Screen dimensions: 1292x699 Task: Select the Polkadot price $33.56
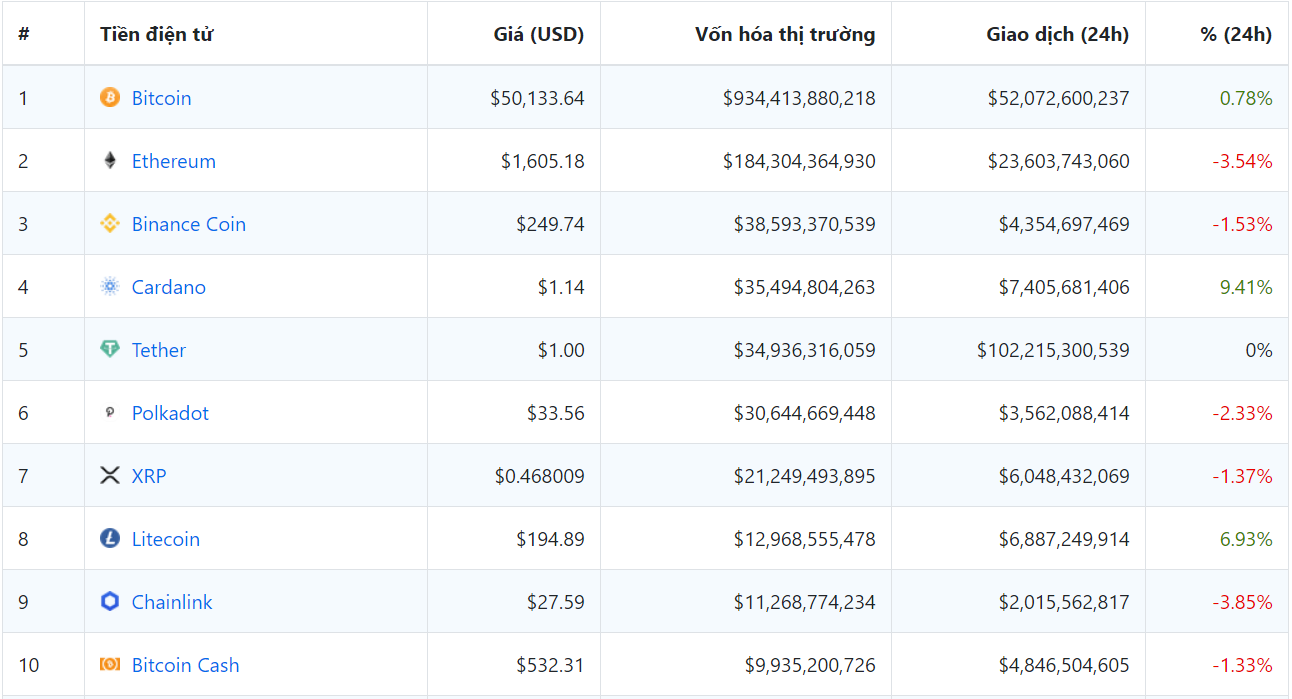coord(556,413)
